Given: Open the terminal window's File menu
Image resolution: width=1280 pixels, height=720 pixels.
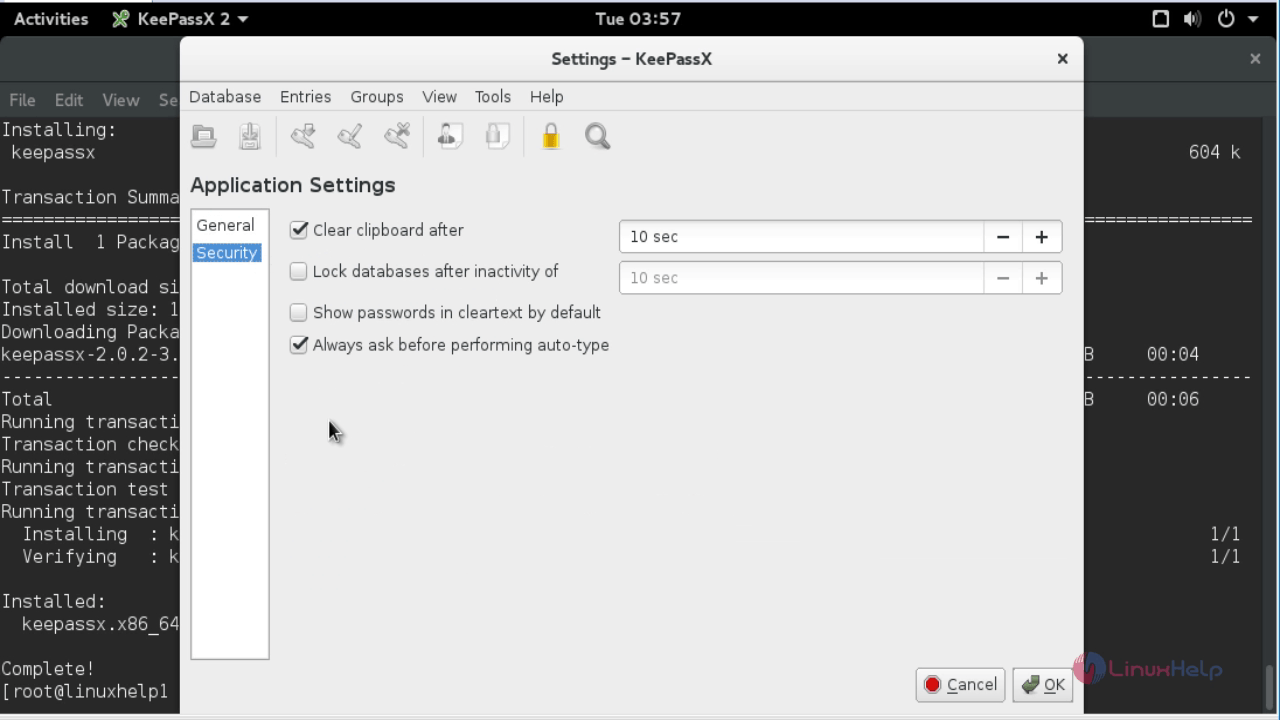Looking at the screenshot, I should click(x=22, y=100).
